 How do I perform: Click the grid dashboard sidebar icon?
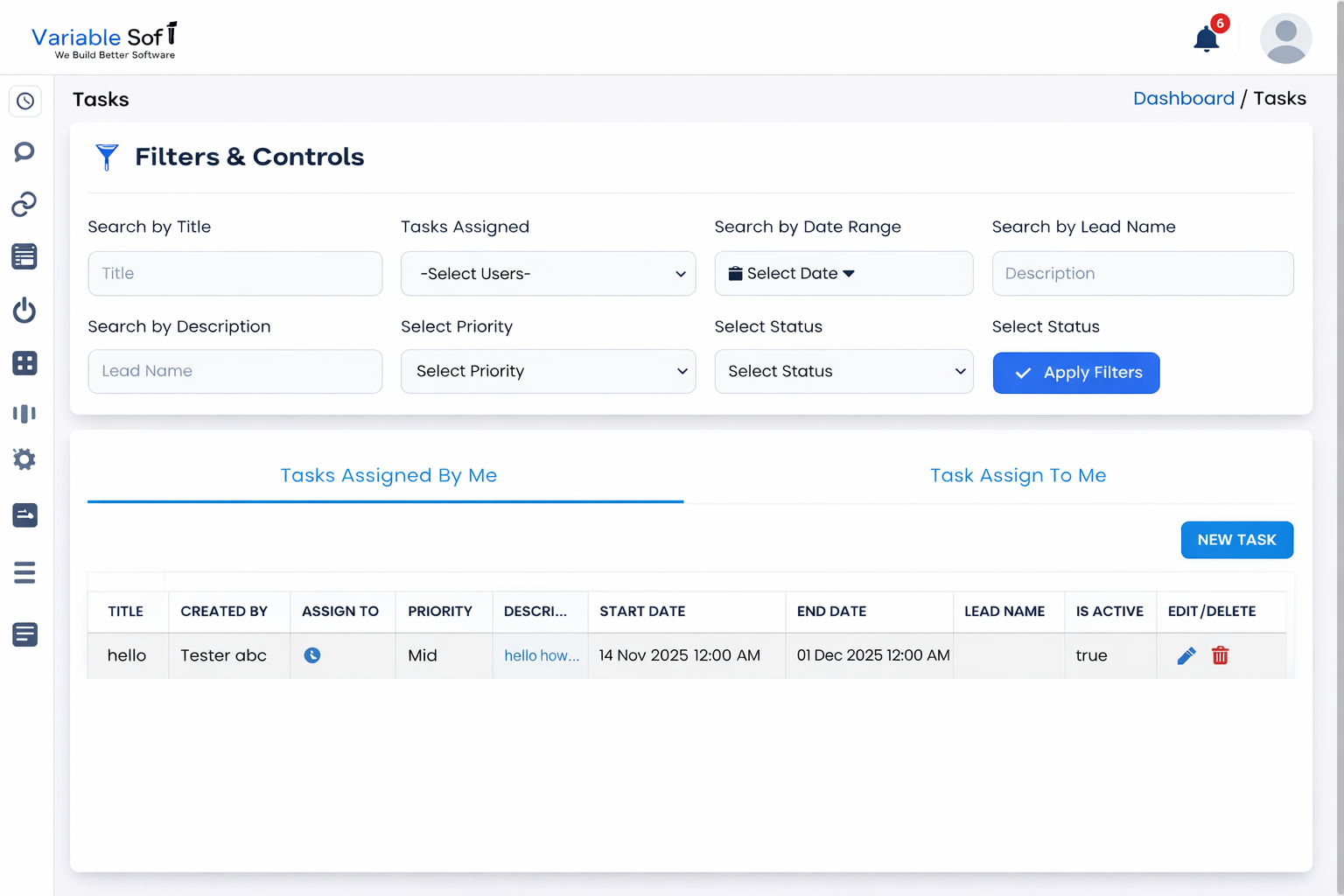pyautogui.click(x=24, y=363)
